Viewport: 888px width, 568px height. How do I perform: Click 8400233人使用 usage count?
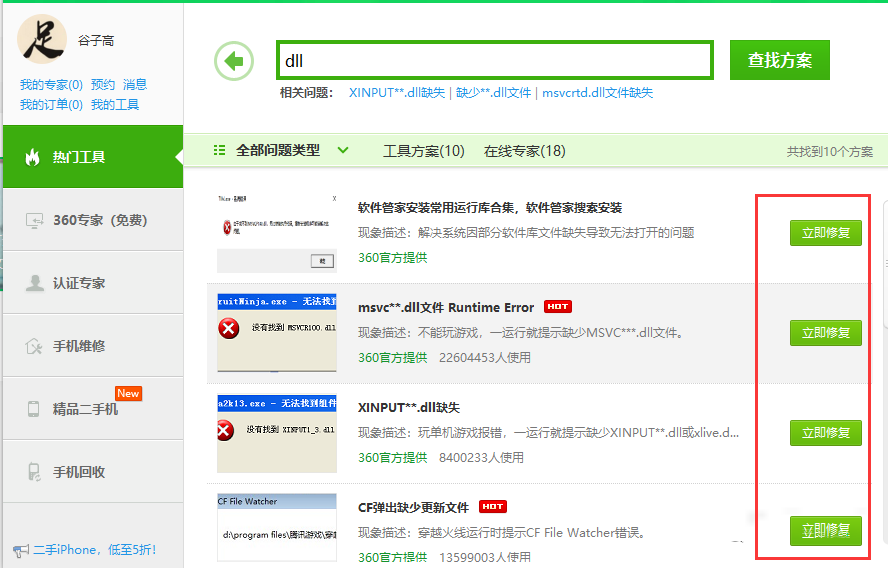(481, 458)
